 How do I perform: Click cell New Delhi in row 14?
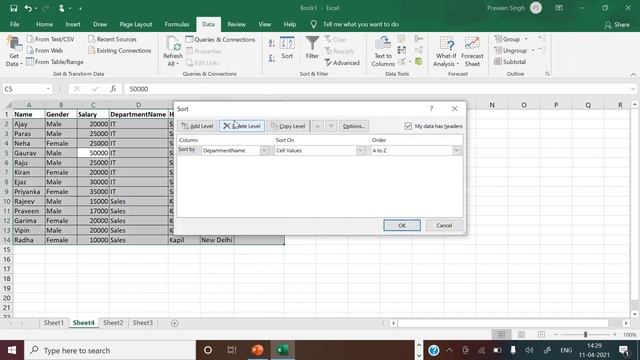217,240
